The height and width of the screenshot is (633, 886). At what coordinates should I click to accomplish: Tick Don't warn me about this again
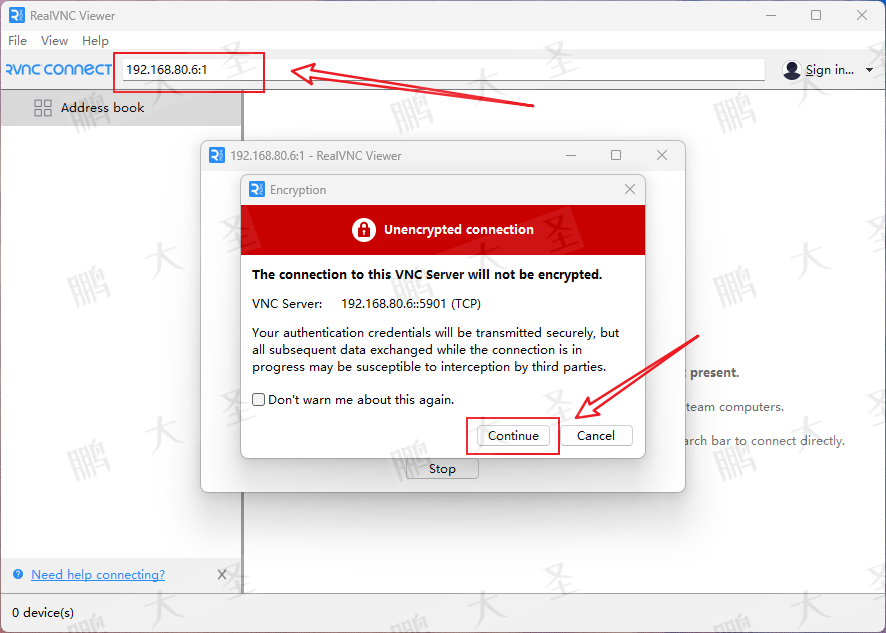click(x=258, y=400)
